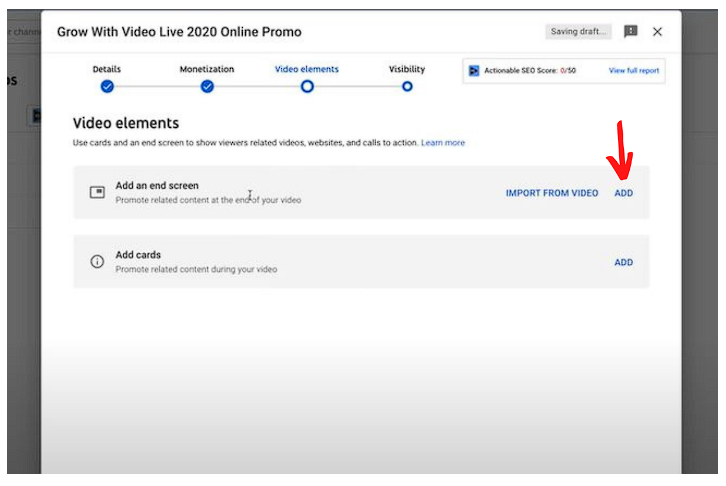Click the Actionable SEO Score logo icon
This screenshot has width=726, height=486.
click(x=474, y=70)
